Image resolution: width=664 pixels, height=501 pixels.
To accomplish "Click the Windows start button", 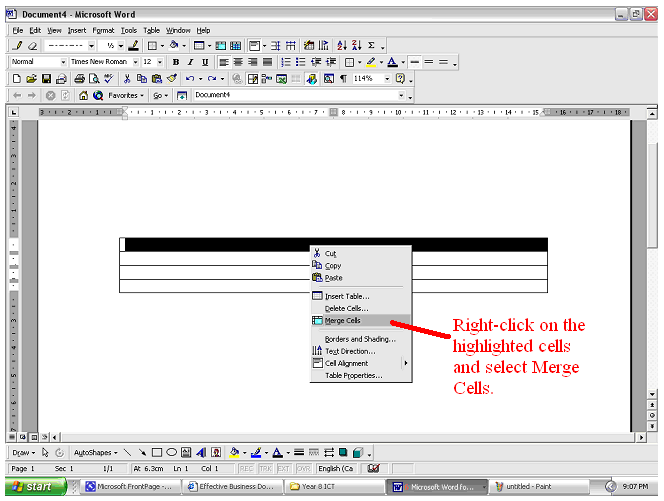I will 34,487.
